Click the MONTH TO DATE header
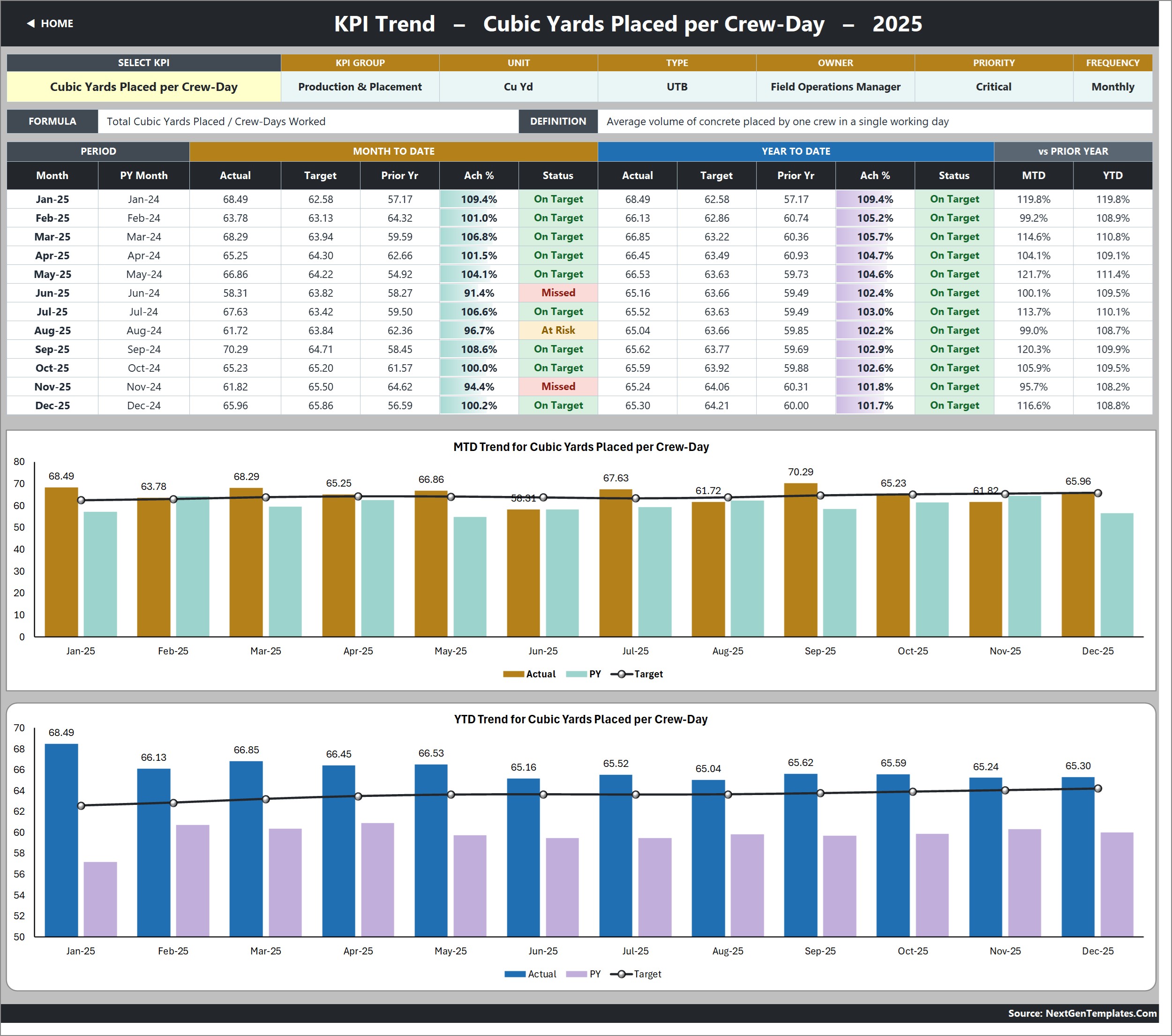Screen dimensions: 1172x1036 click(x=393, y=151)
